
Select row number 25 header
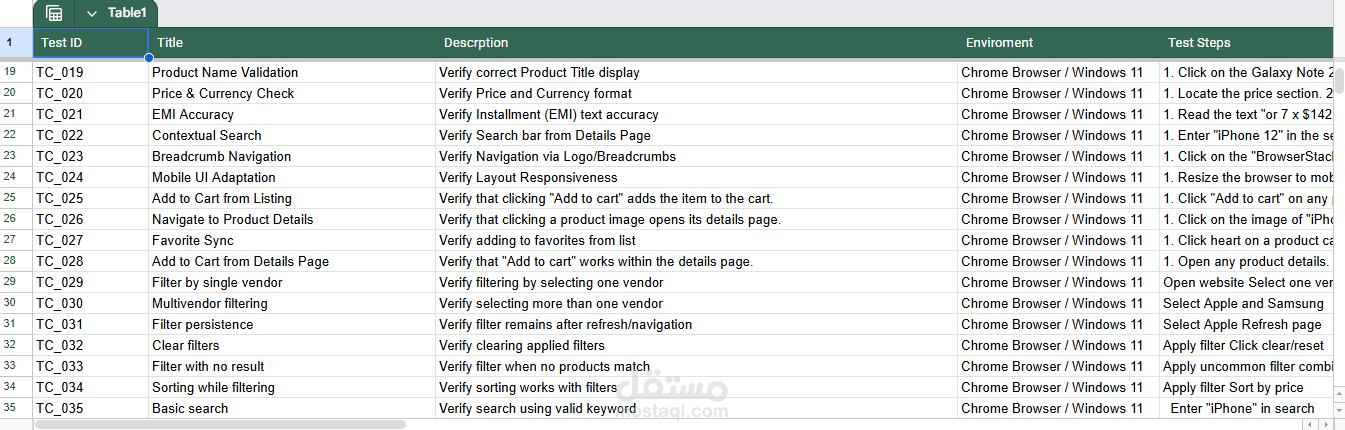(10, 198)
